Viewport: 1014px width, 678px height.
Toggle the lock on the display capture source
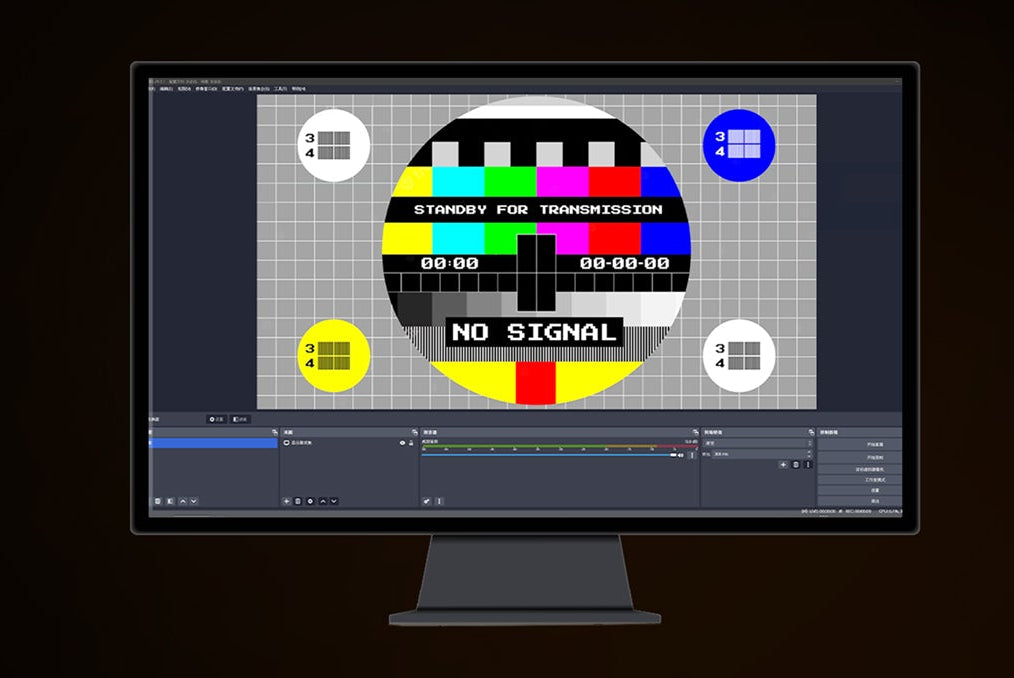pos(411,442)
